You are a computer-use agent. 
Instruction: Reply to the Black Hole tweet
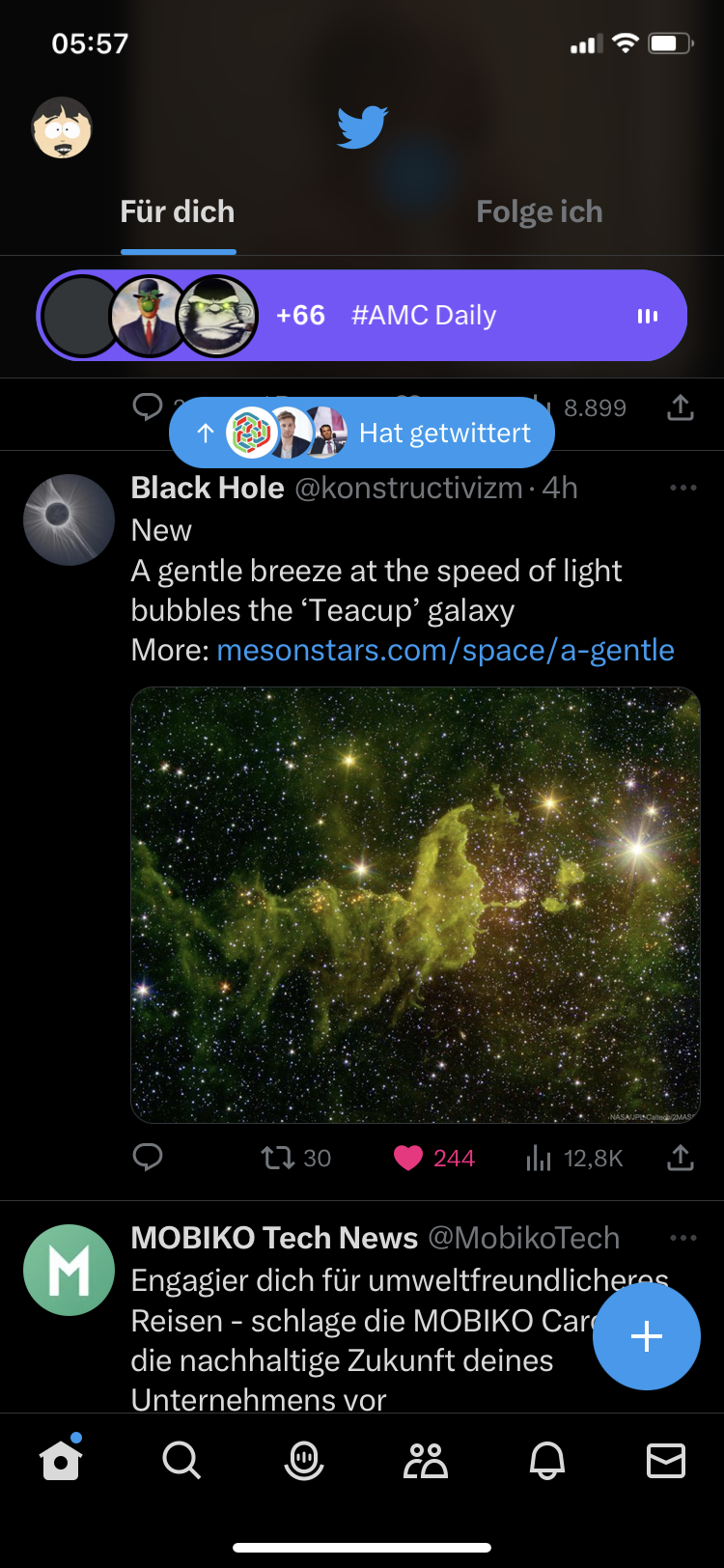pyautogui.click(x=148, y=1157)
